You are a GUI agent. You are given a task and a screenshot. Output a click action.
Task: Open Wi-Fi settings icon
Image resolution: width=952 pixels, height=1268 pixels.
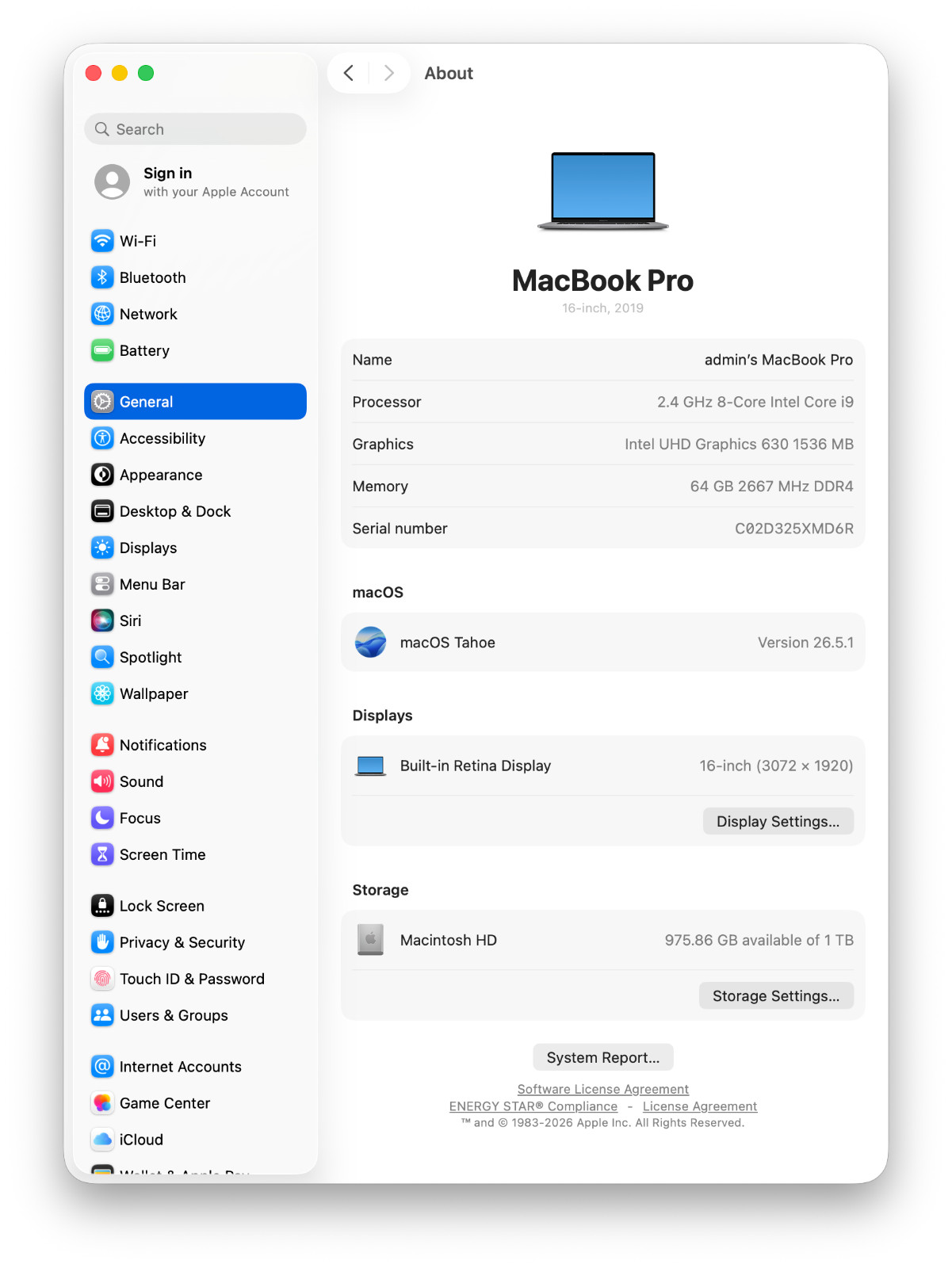coord(102,241)
